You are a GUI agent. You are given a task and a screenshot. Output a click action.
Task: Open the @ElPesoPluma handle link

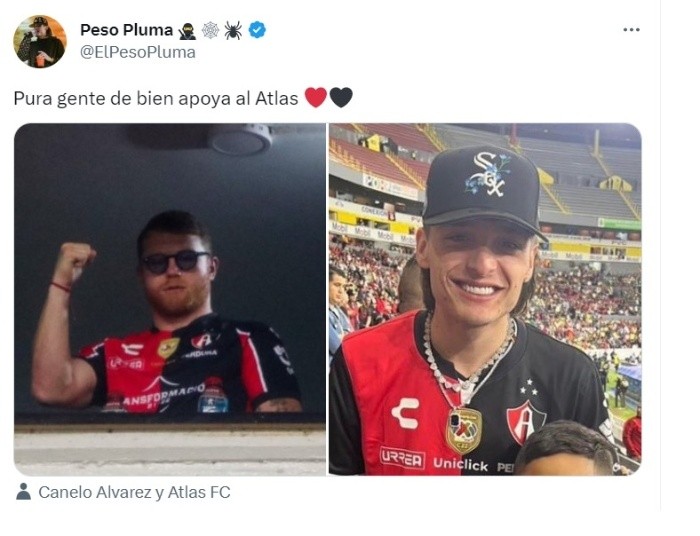point(138,52)
